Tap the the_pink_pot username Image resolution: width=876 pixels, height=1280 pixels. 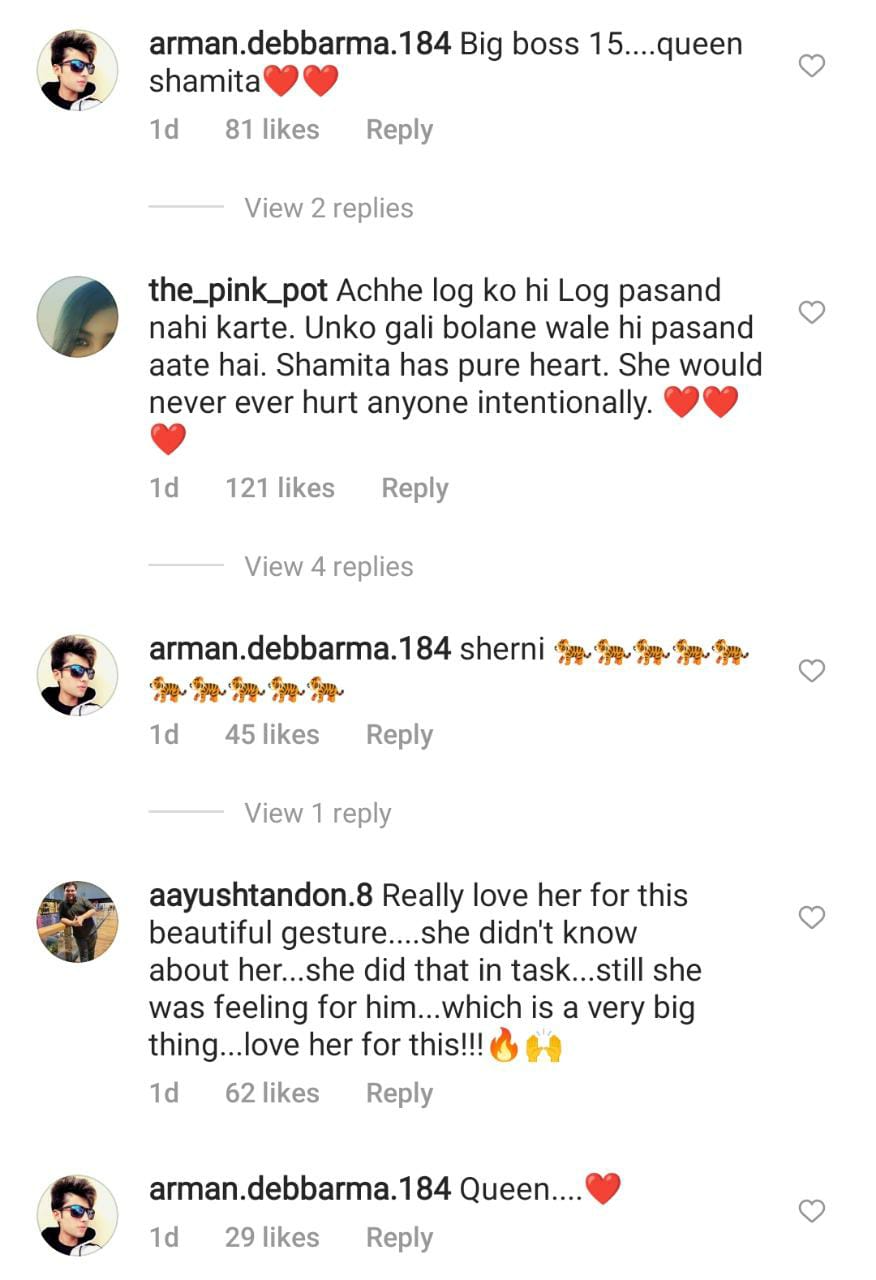[x=239, y=291]
